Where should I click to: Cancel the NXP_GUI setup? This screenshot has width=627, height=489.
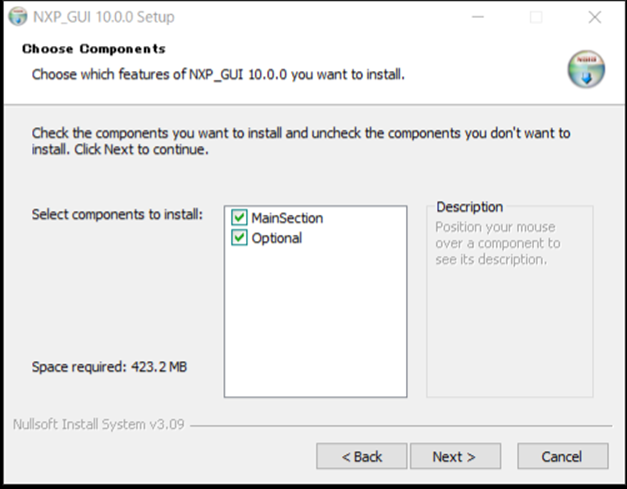coord(562,457)
